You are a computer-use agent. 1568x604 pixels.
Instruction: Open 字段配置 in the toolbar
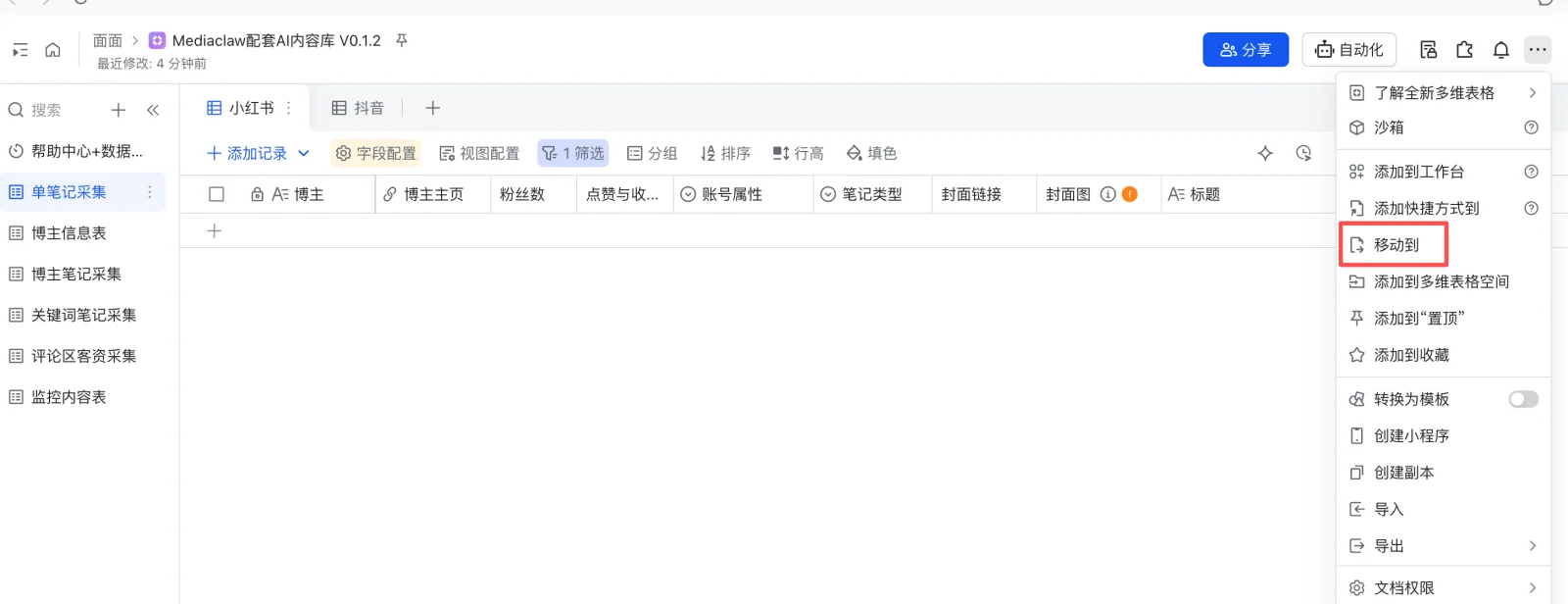(376, 153)
